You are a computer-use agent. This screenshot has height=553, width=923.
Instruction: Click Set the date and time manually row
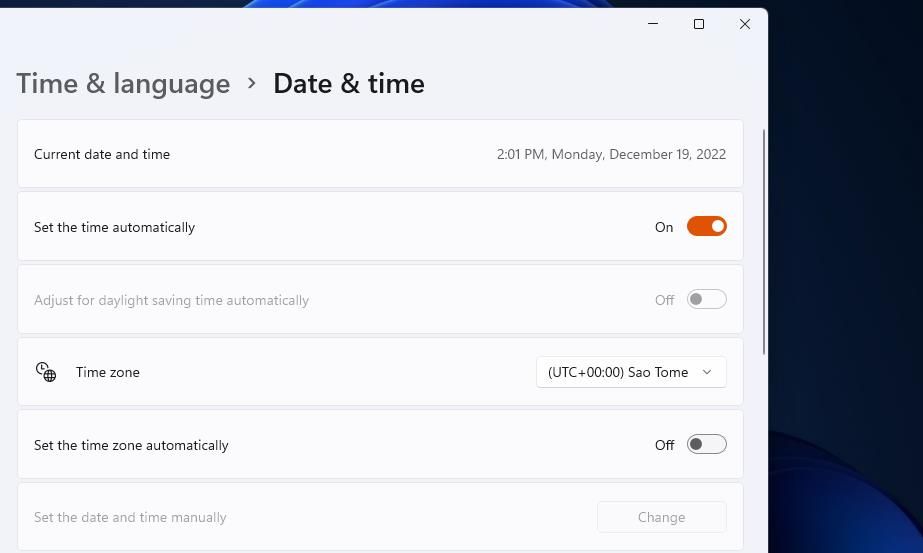(x=380, y=517)
